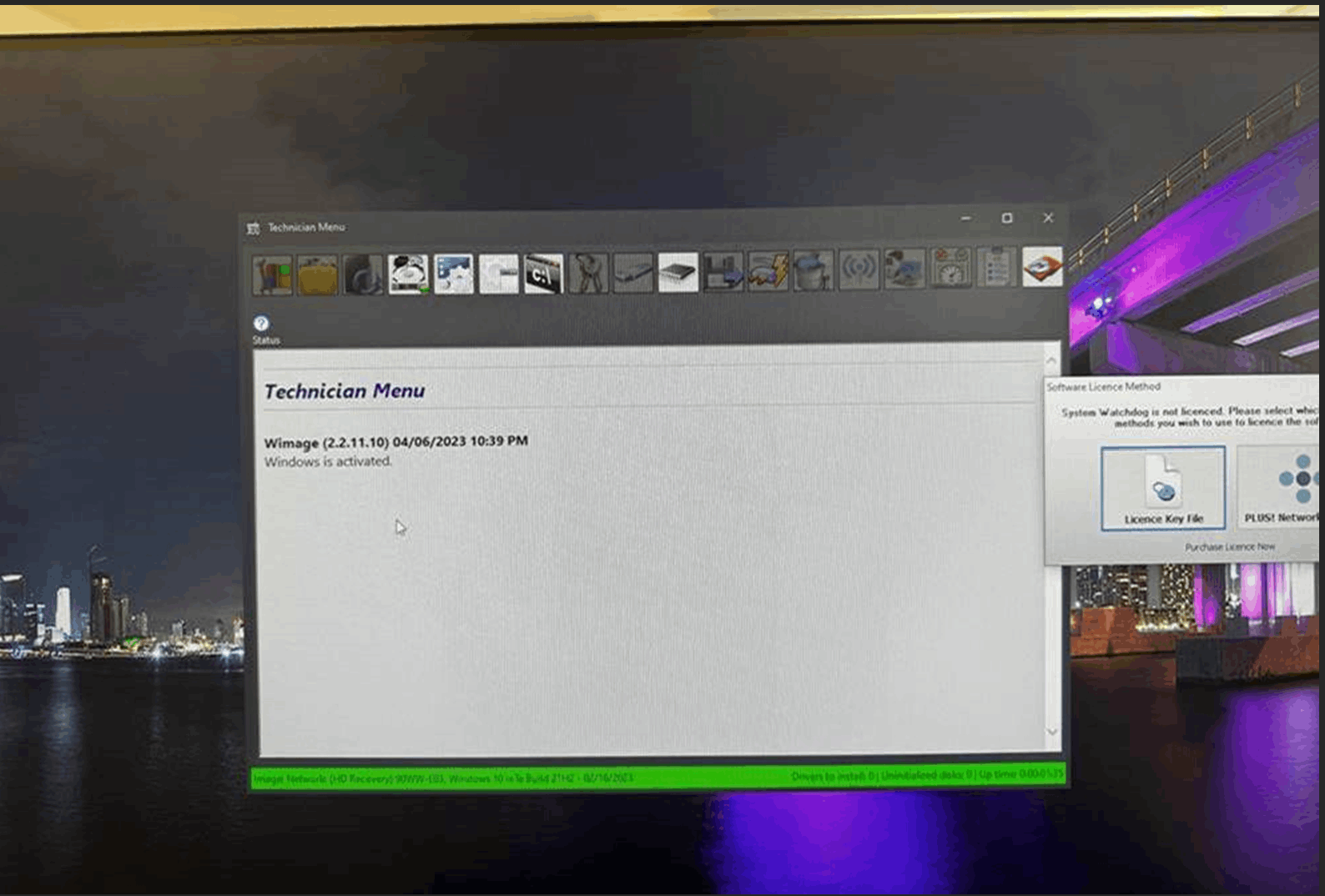
Task: Click the white pie chart toolbar icon
Action: point(498,274)
